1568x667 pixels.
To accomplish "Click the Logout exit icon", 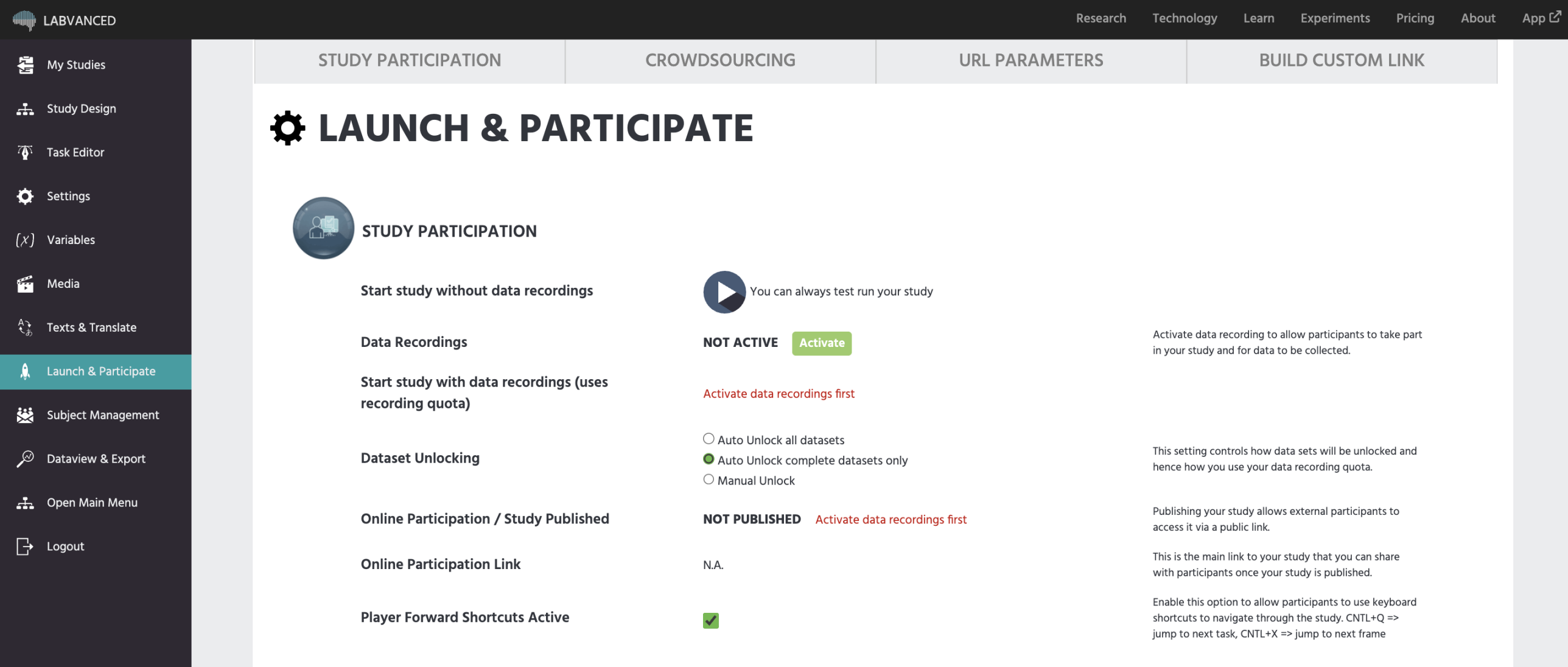I will 25,547.
